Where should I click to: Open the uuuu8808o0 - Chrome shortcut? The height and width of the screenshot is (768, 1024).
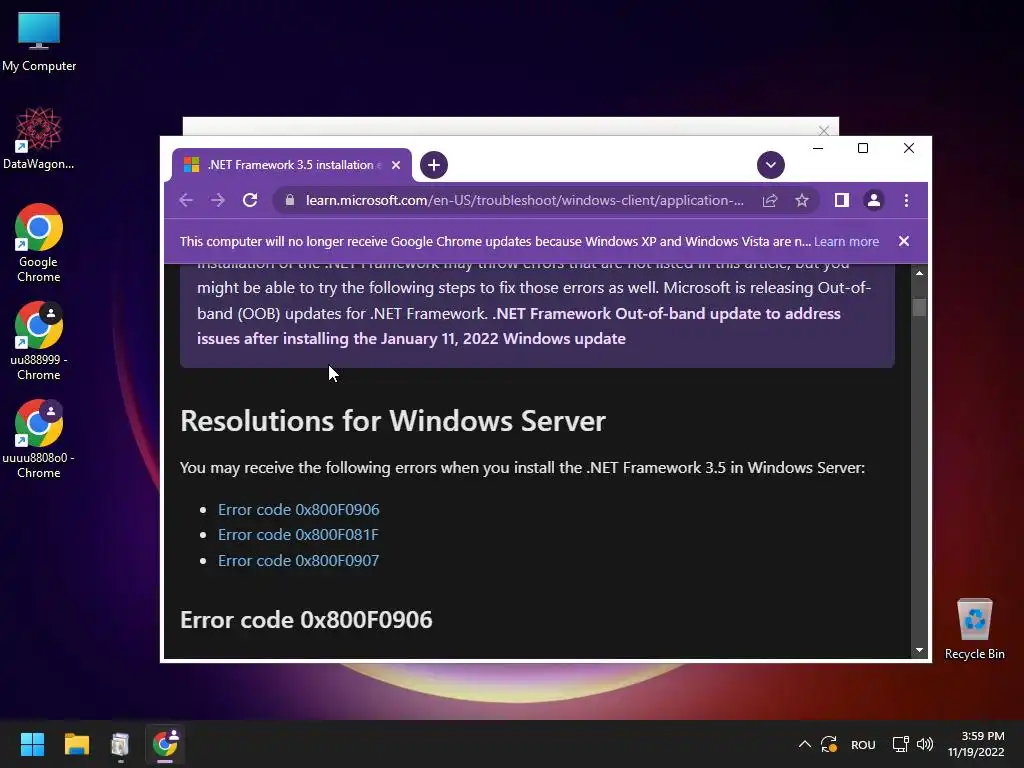pyautogui.click(x=39, y=439)
